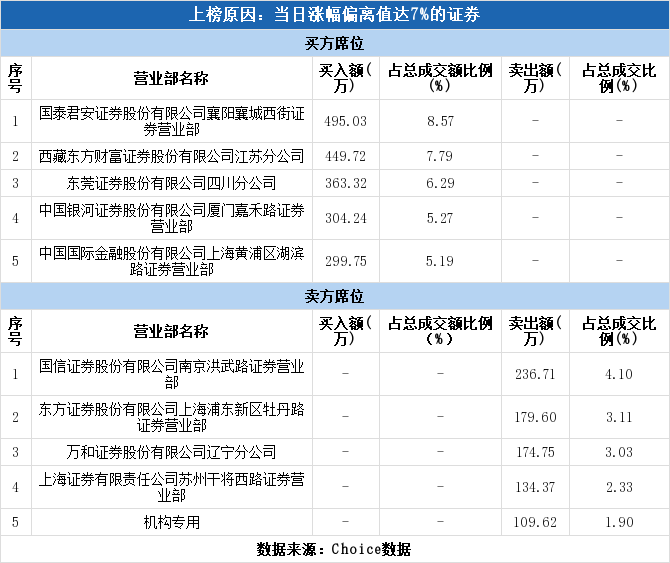Click 占总成交比例(%) header in seller table
The image size is (670, 563).
(619, 331)
